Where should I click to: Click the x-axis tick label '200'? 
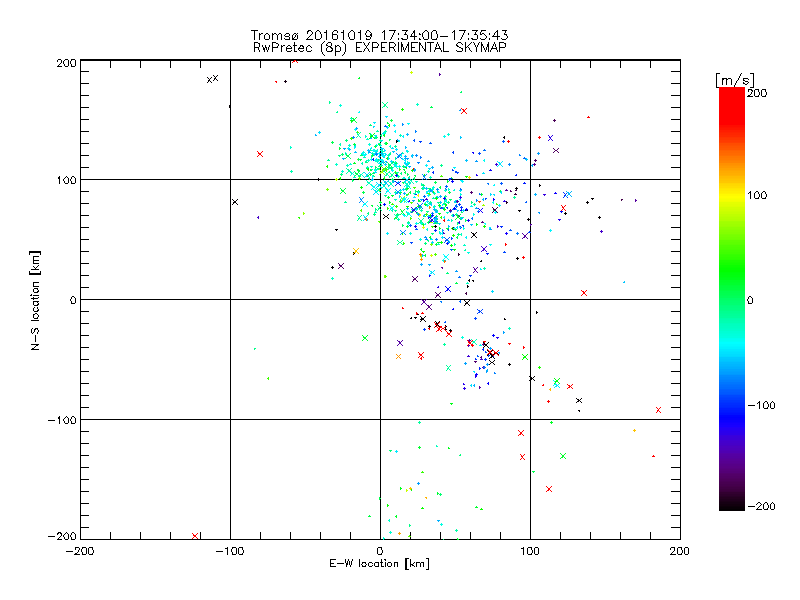pyautogui.click(x=680, y=551)
